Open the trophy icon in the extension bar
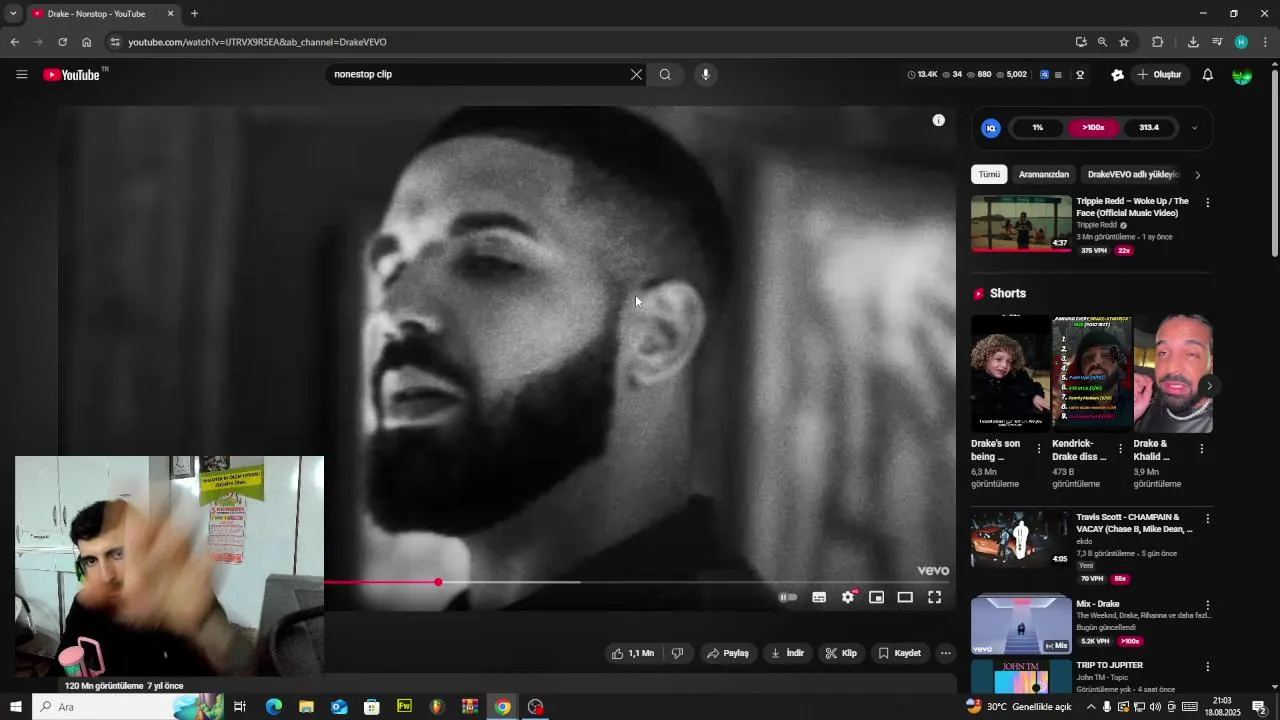Screen dimensions: 1280x720 click(x=1080, y=74)
